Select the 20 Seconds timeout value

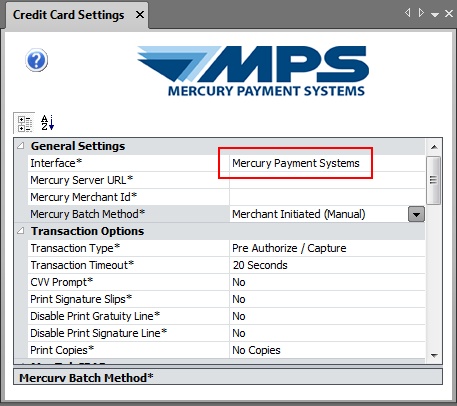pos(260,265)
